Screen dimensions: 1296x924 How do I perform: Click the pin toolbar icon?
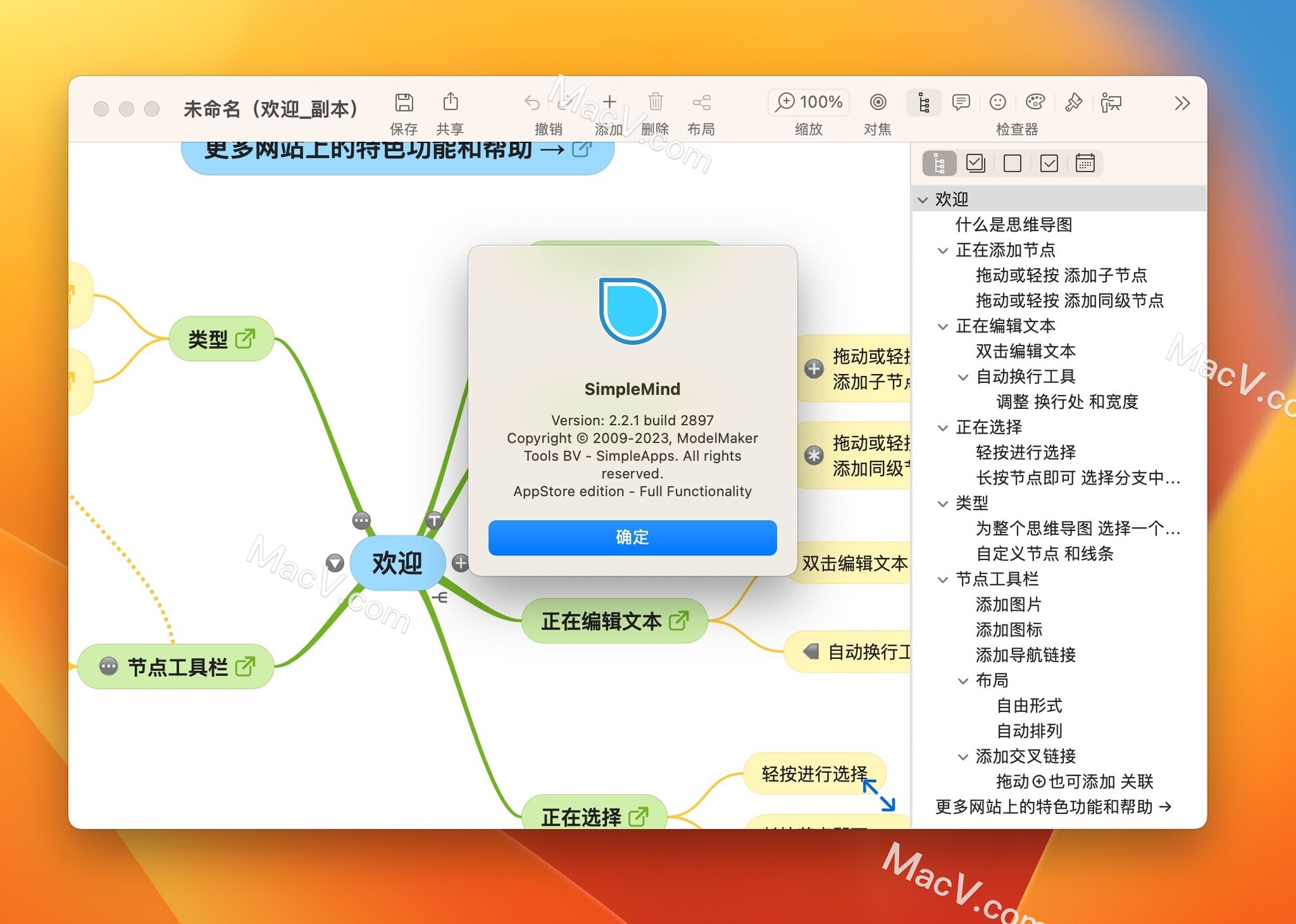[x=1073, y=103]
